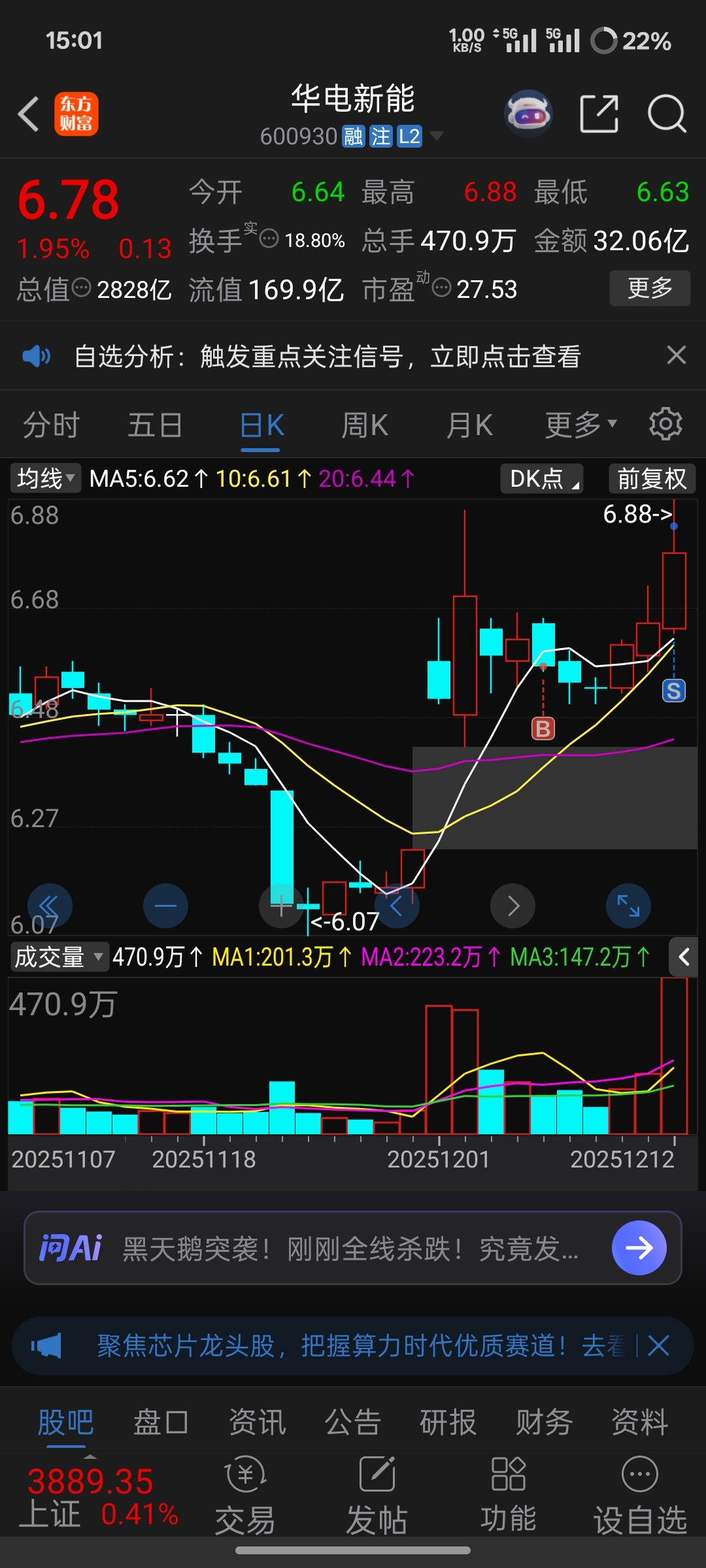Select the 日K tab
The image size is (706, 1568).
[261, 425]
